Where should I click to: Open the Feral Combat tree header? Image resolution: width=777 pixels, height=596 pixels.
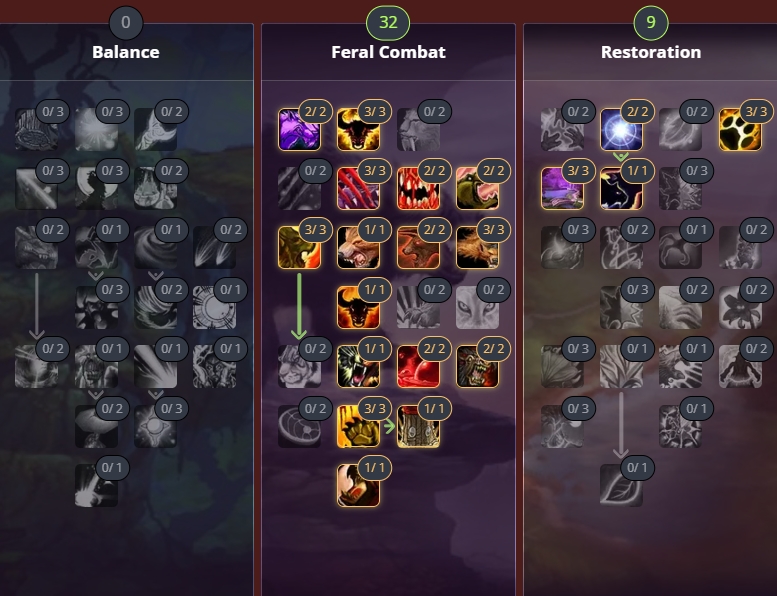[388, 52]
